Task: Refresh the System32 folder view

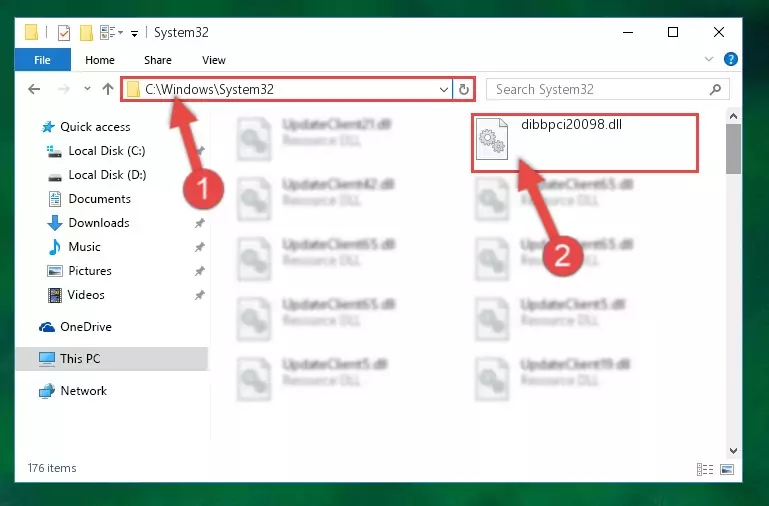Action: 463,90
